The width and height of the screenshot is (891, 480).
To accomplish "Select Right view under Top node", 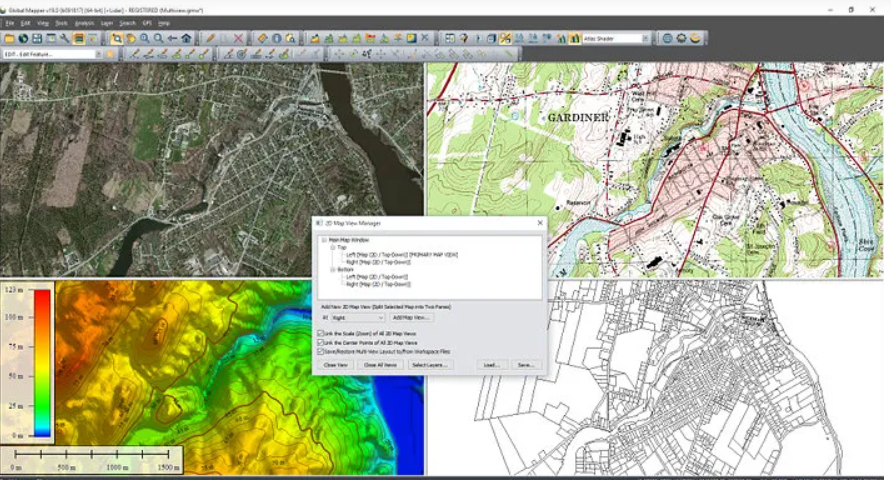I will point(378,262).
